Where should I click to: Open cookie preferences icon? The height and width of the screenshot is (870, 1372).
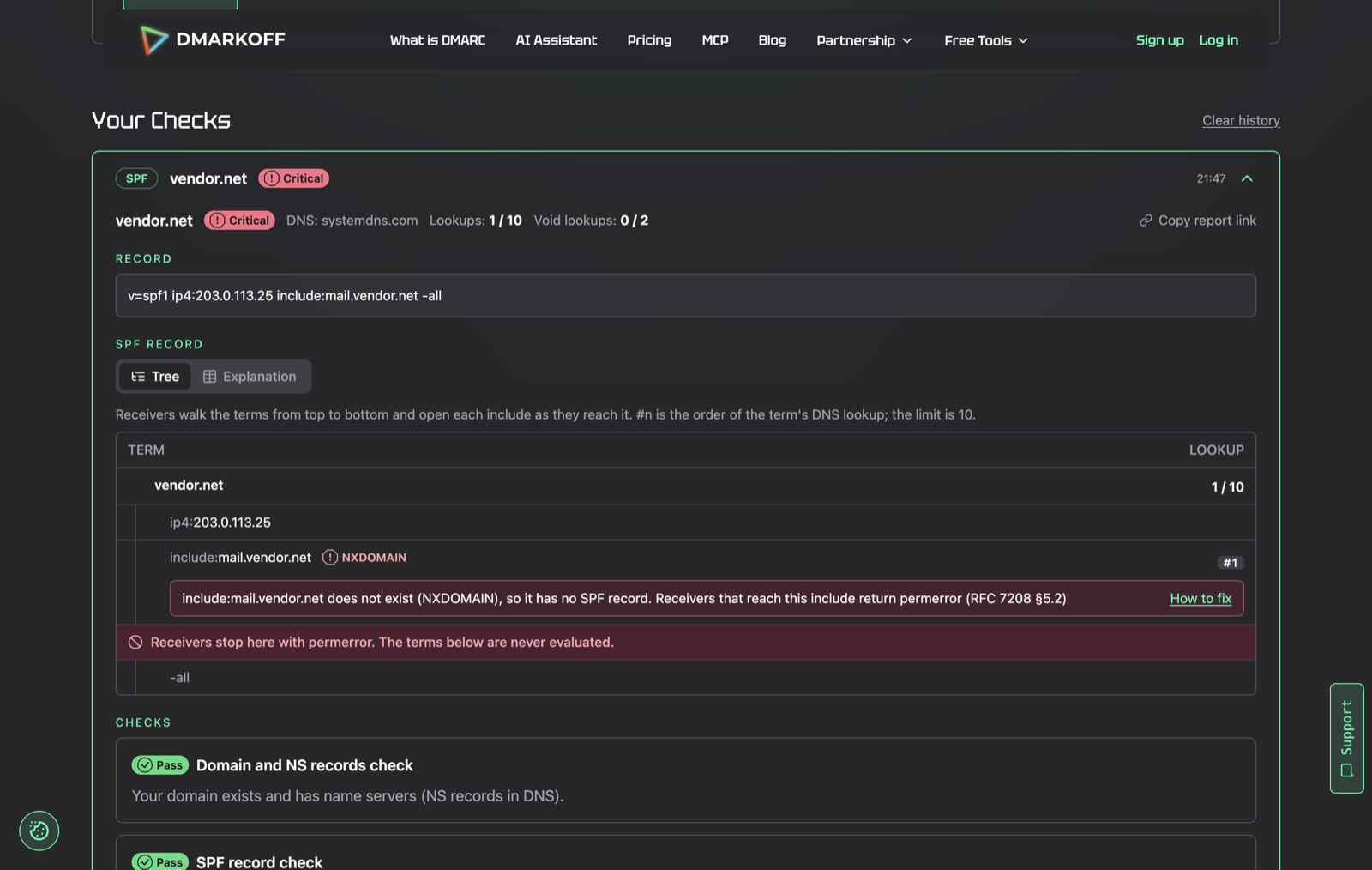point(39,831)
